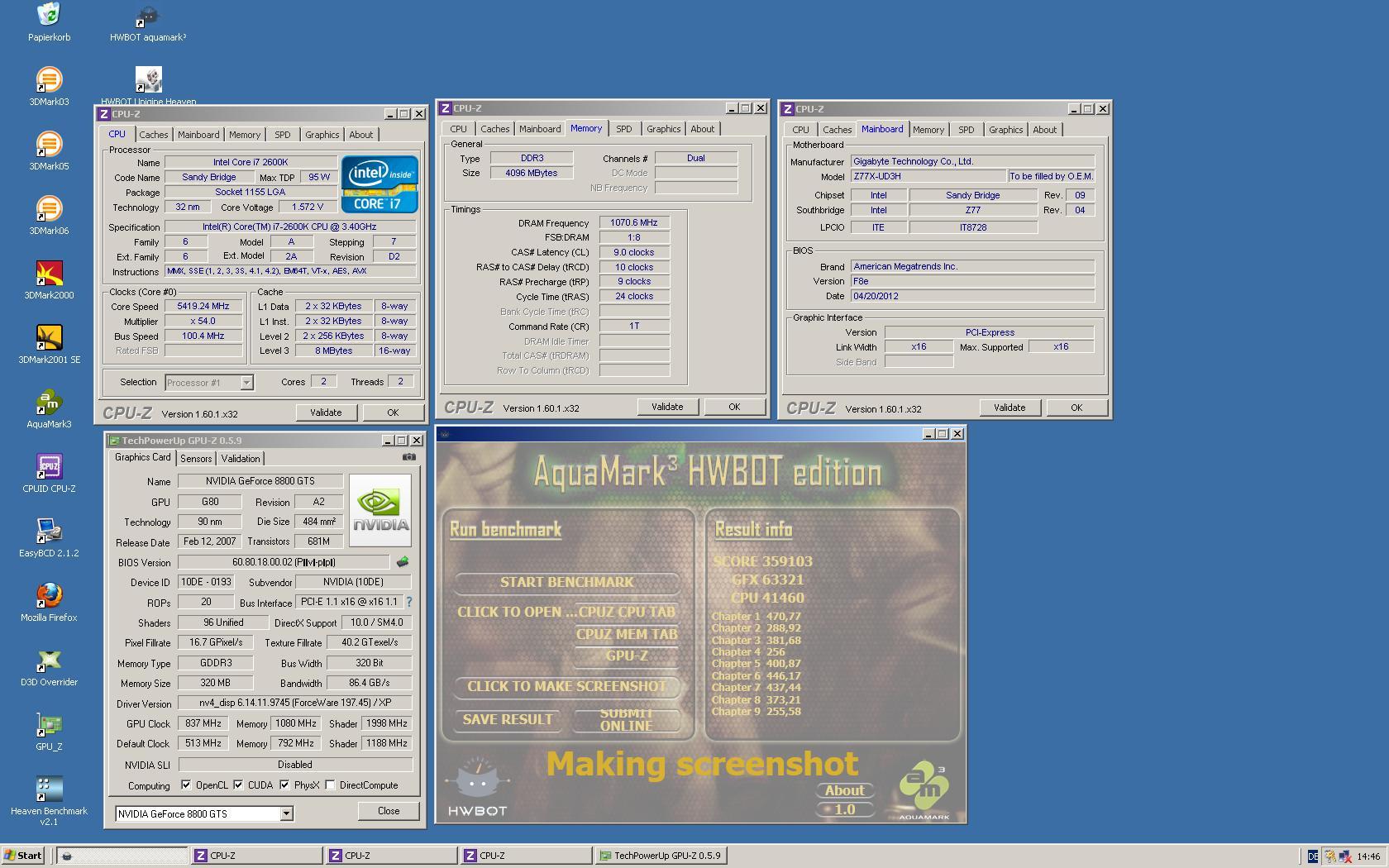Click 1.0 version button in AquaMark

[845, 809]
